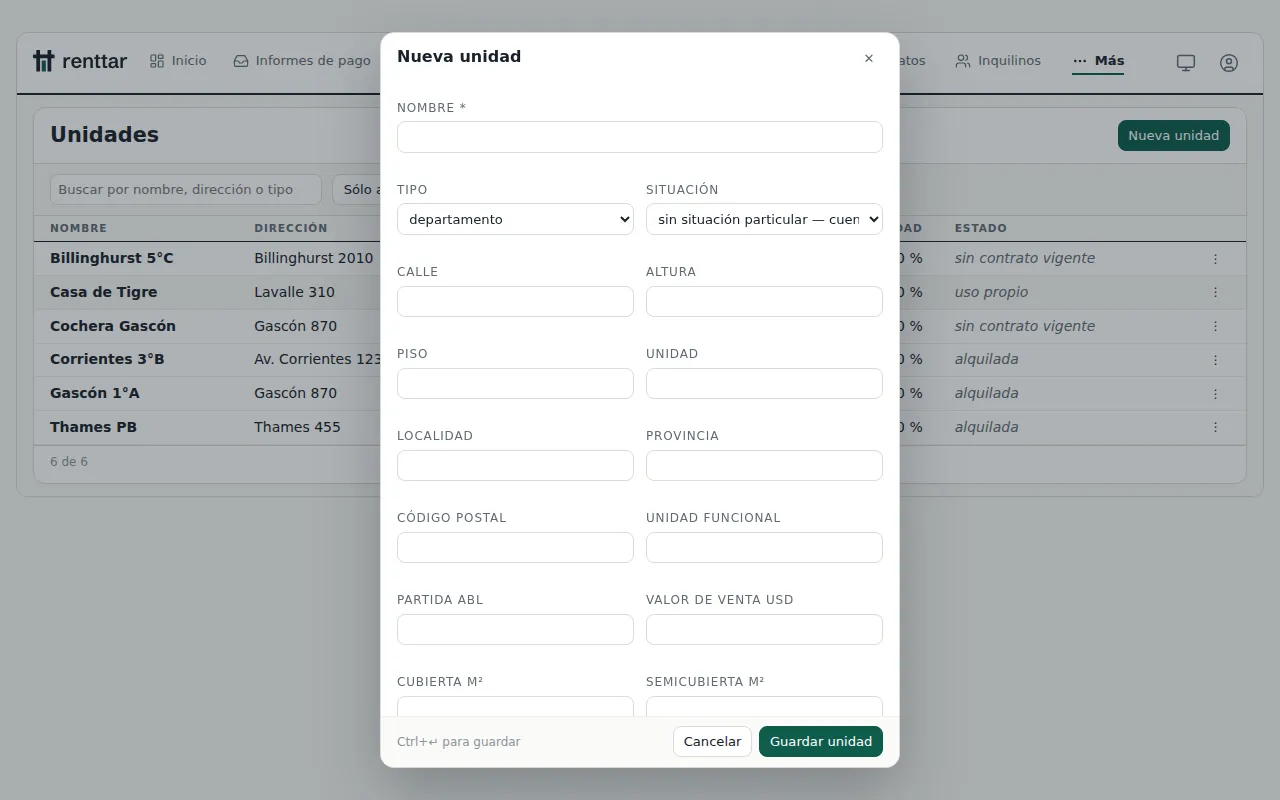This screenshot has height=800, width=1280.
Task: Focus the Partida ABL field
Action: coord(515,629)
